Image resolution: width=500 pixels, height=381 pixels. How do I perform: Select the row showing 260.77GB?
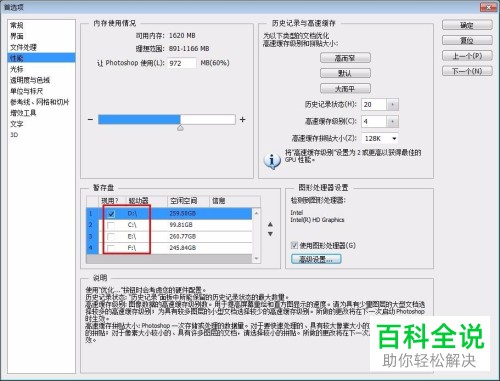169,237
